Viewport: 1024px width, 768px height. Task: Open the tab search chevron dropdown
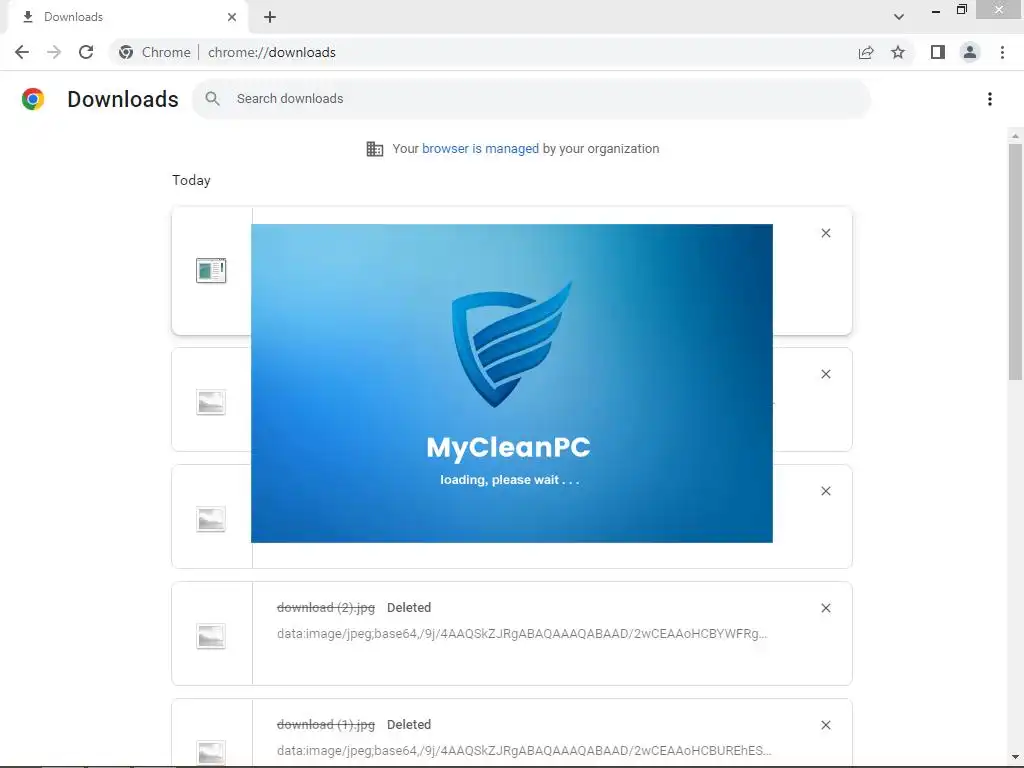coord(899,17)
